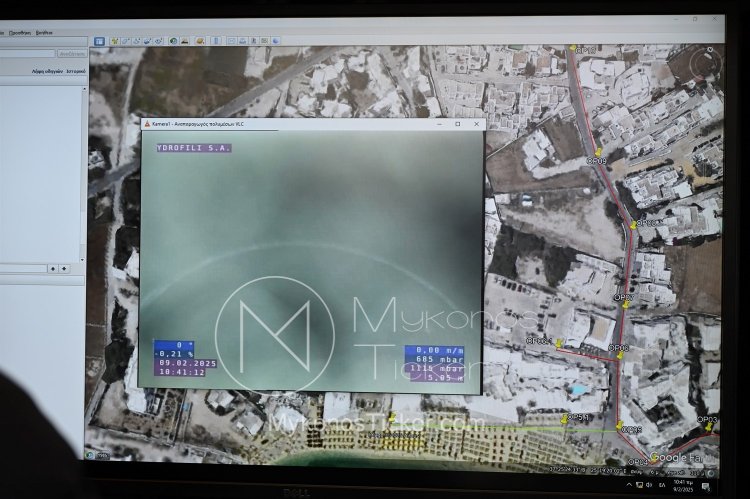This screenshot has height=499, width=750.
Task: Toggle the Google Earth sidebar icon
Action: coord(99,41)
